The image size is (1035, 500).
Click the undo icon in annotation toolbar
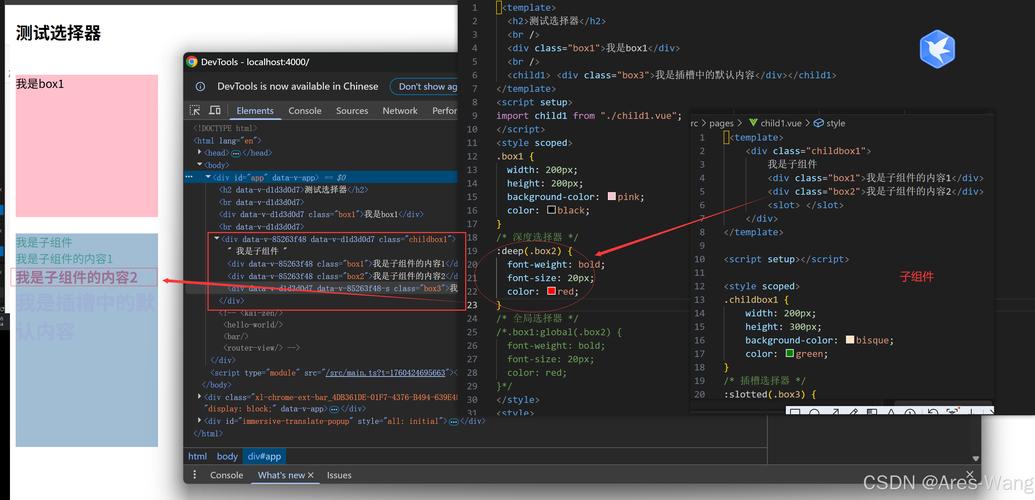[x=933, y=412]
